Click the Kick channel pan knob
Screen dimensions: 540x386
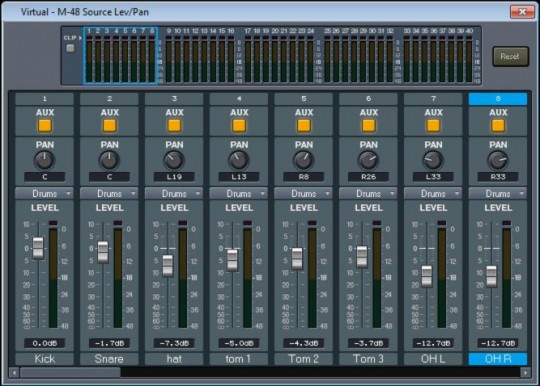pyautogui.click(x=44, y=160)
